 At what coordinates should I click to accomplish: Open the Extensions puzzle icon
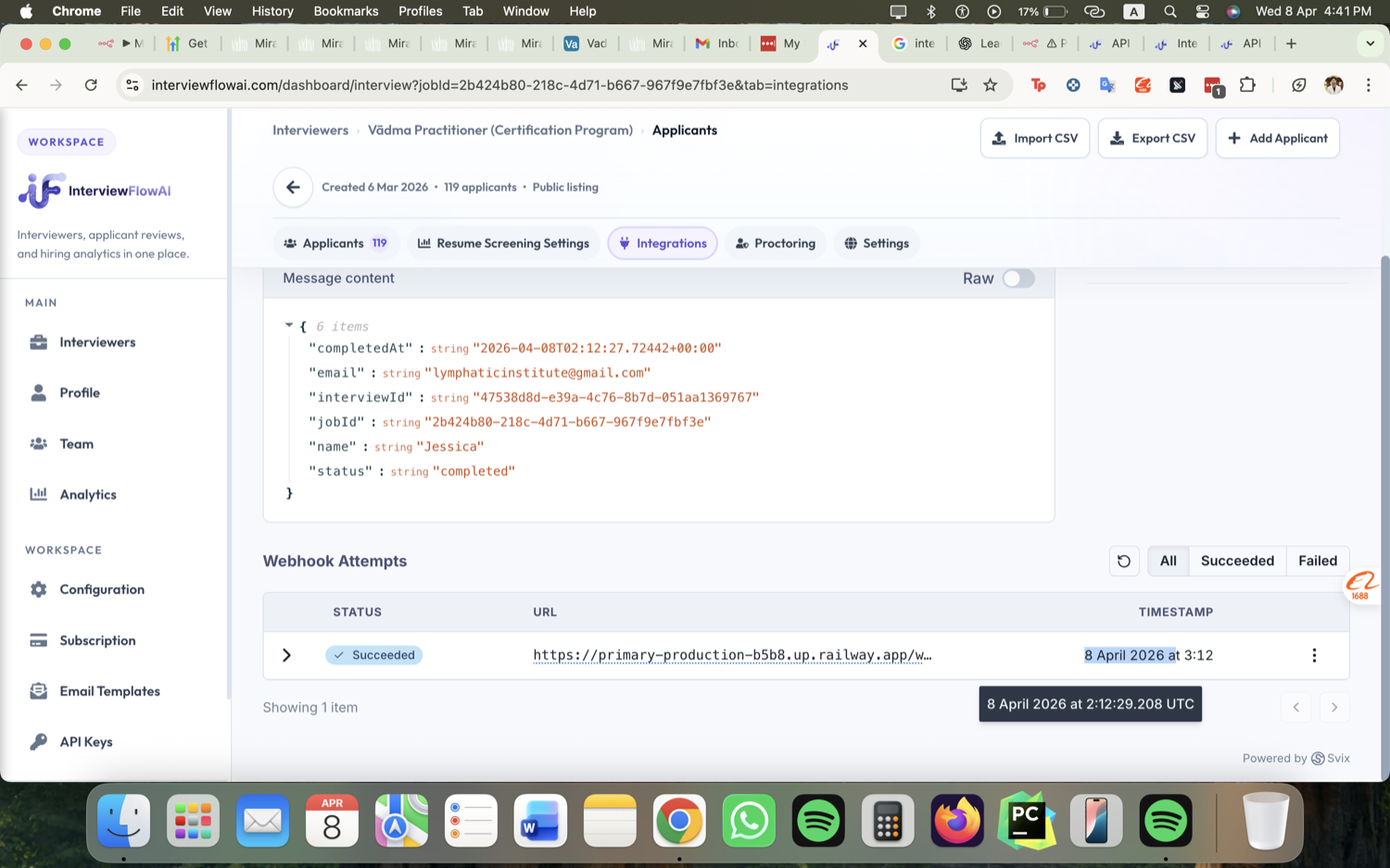click(1247, 85)
